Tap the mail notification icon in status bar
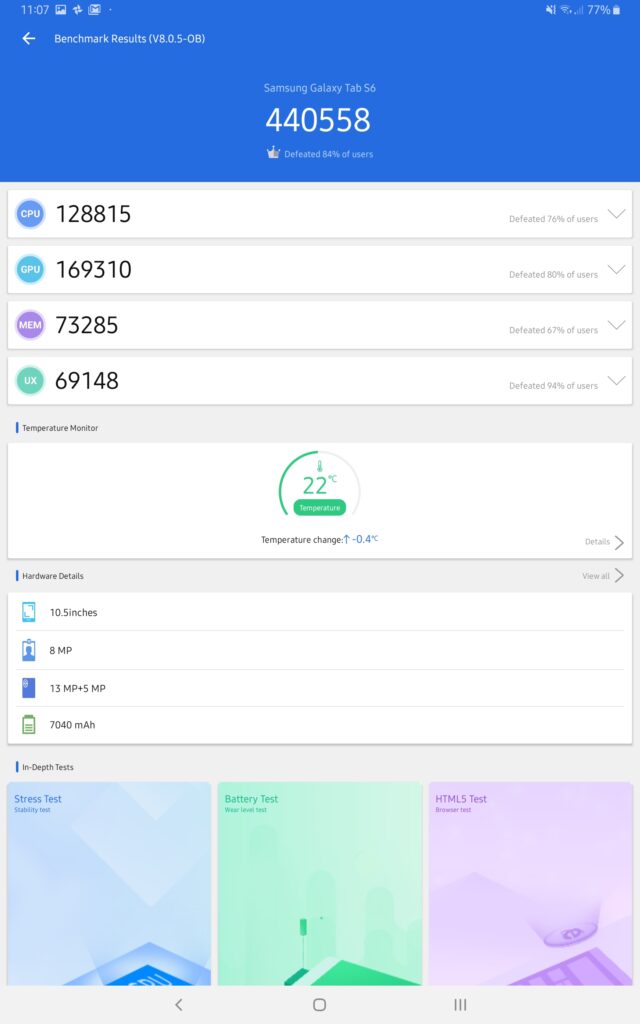The width and height of the screenshot is (640, 1024). coord(95,10)
